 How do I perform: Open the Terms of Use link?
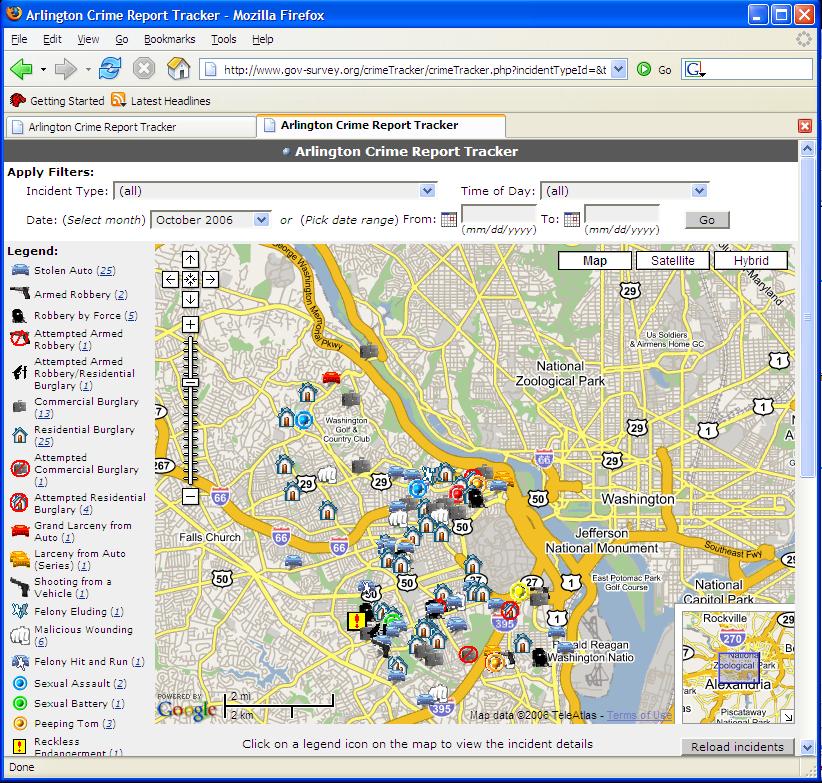coord(639,715)
